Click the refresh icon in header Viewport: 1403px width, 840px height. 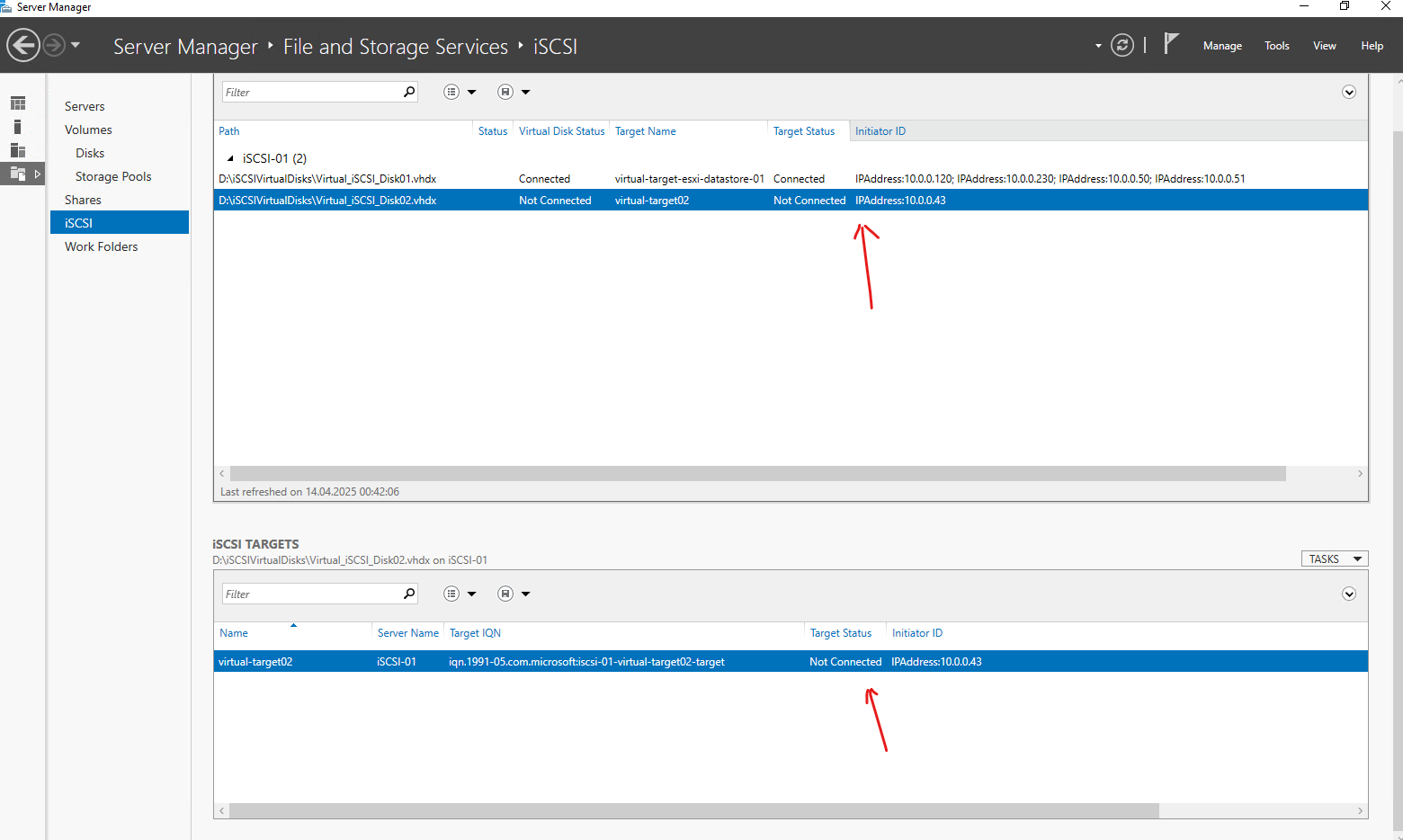1122,45
